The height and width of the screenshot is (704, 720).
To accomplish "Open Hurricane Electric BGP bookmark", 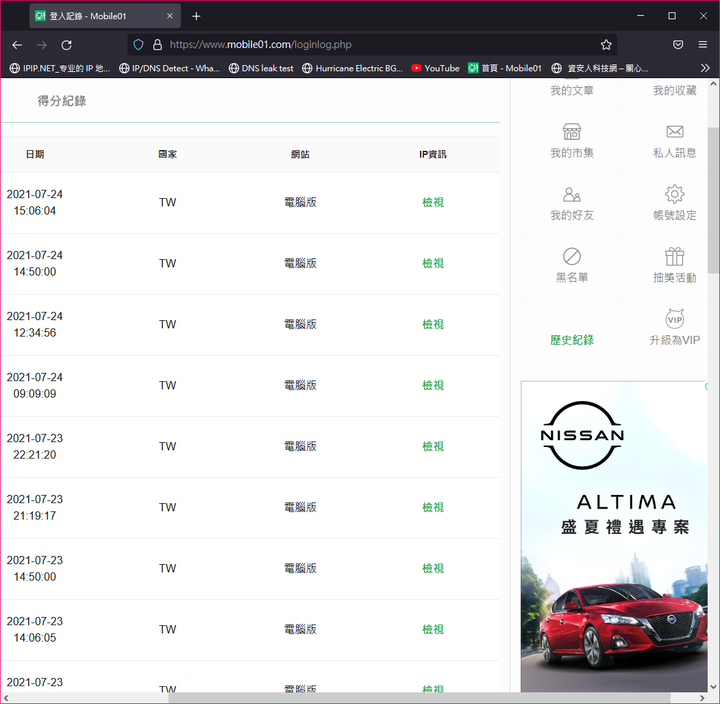I will click(352, 68).
